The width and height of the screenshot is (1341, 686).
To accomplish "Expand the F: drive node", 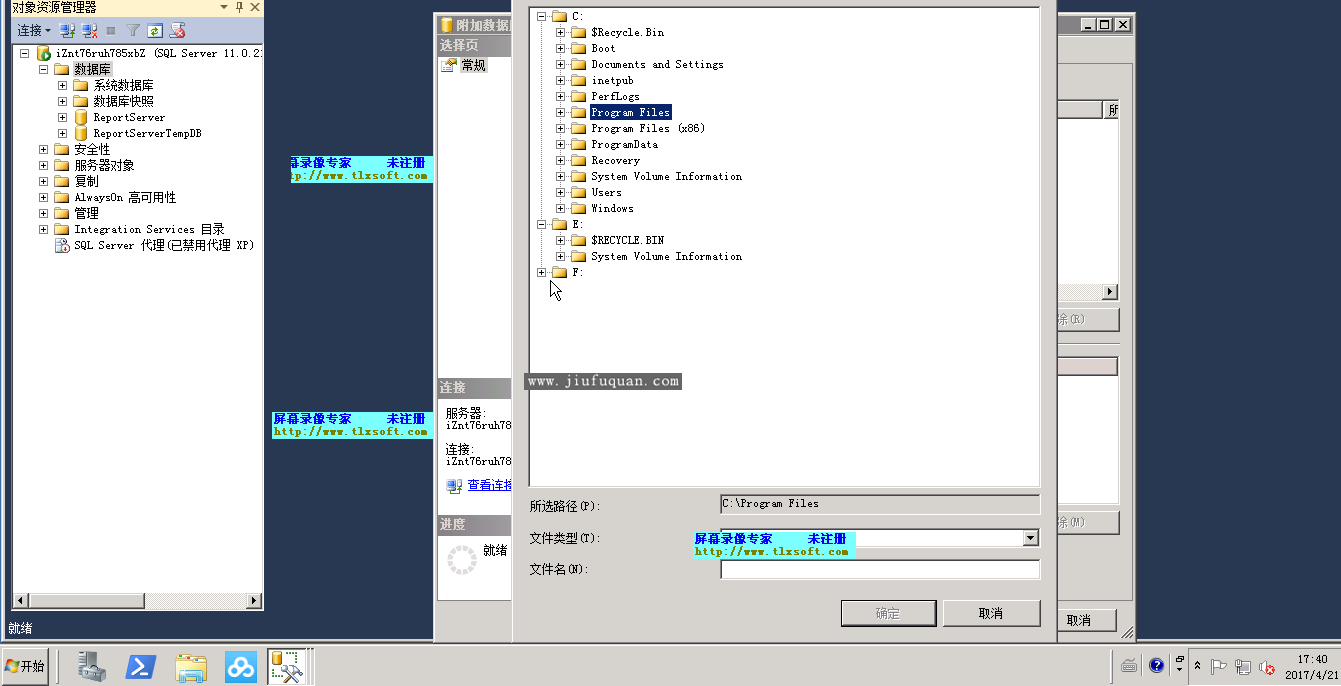I will [x=542, y=272].
